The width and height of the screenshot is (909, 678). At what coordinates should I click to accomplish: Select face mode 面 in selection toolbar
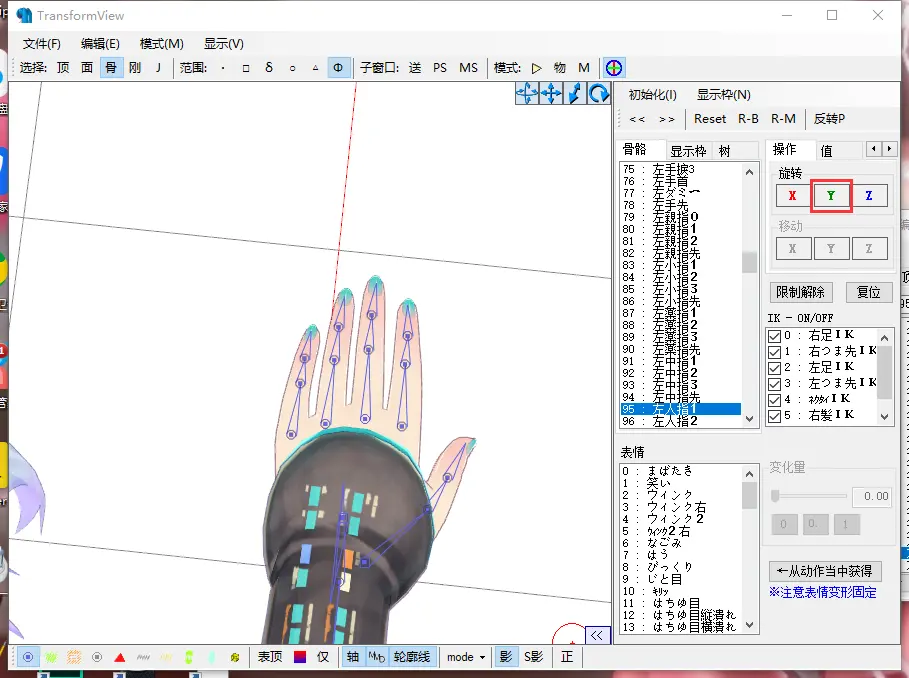[86, 68]
